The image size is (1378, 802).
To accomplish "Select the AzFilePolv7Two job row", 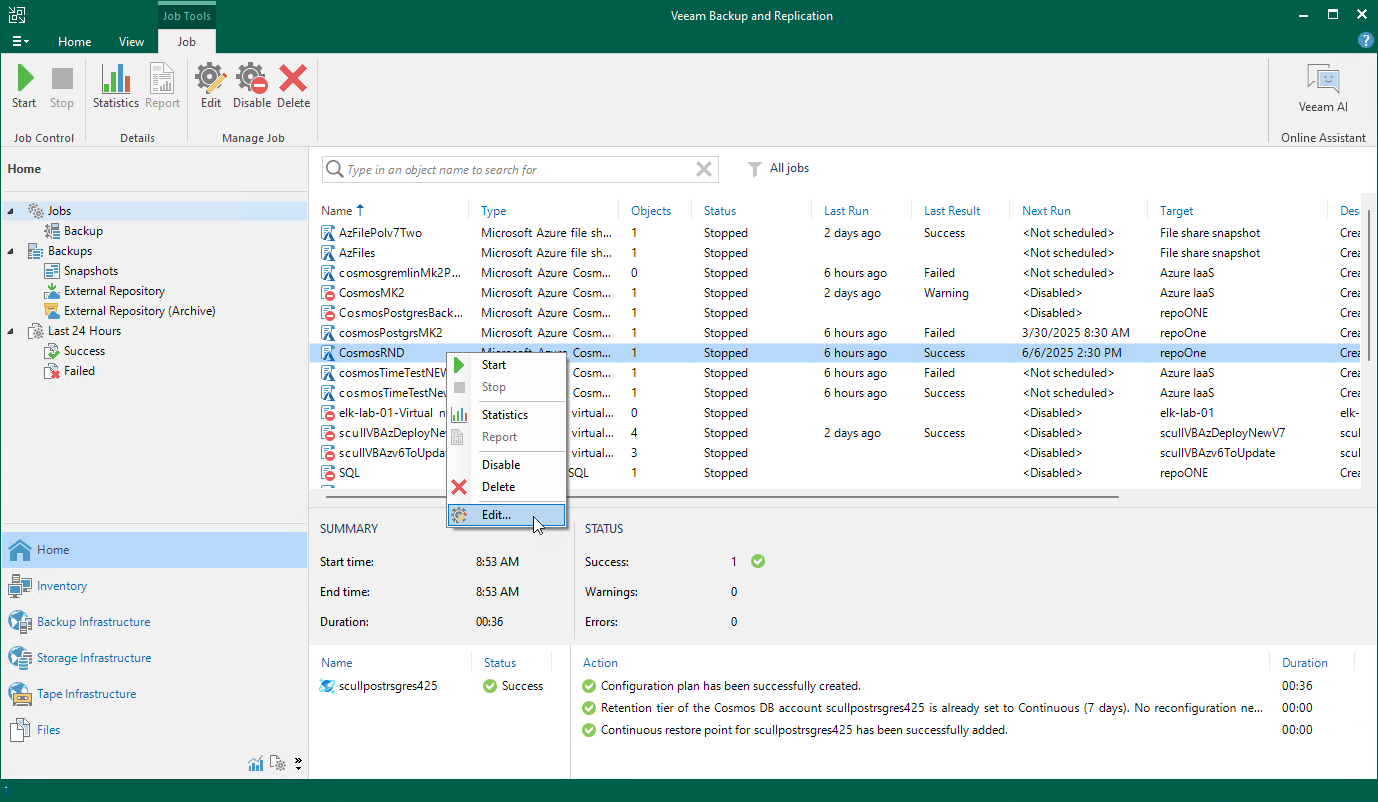I will click(840, 233).
